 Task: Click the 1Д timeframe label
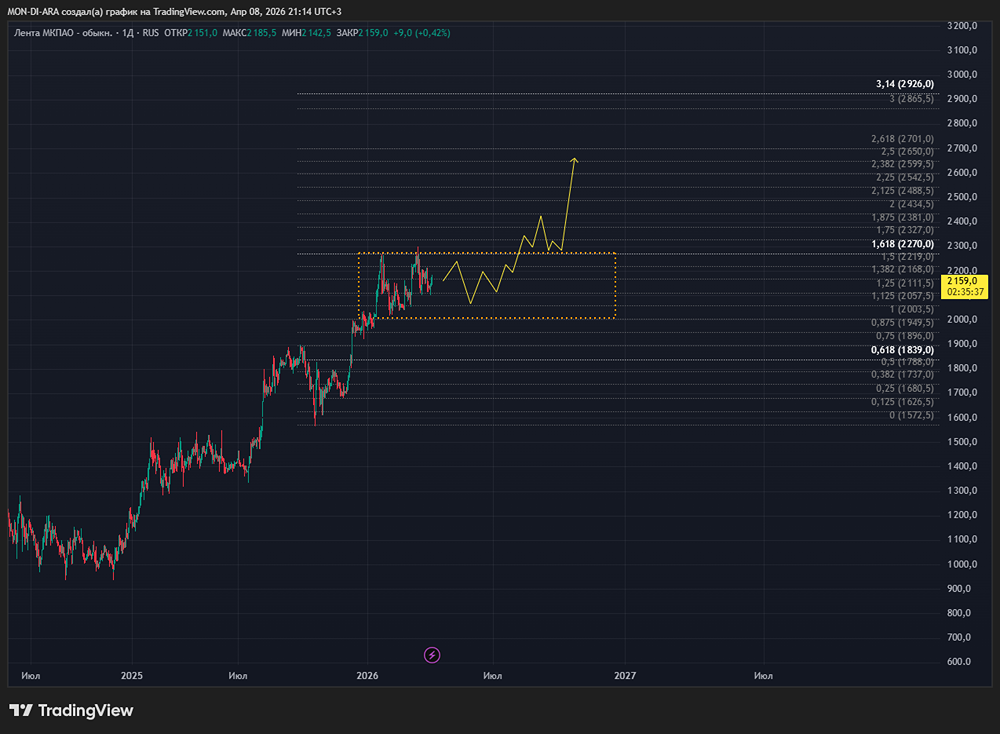pyautogui.click(x=128, y=33)
